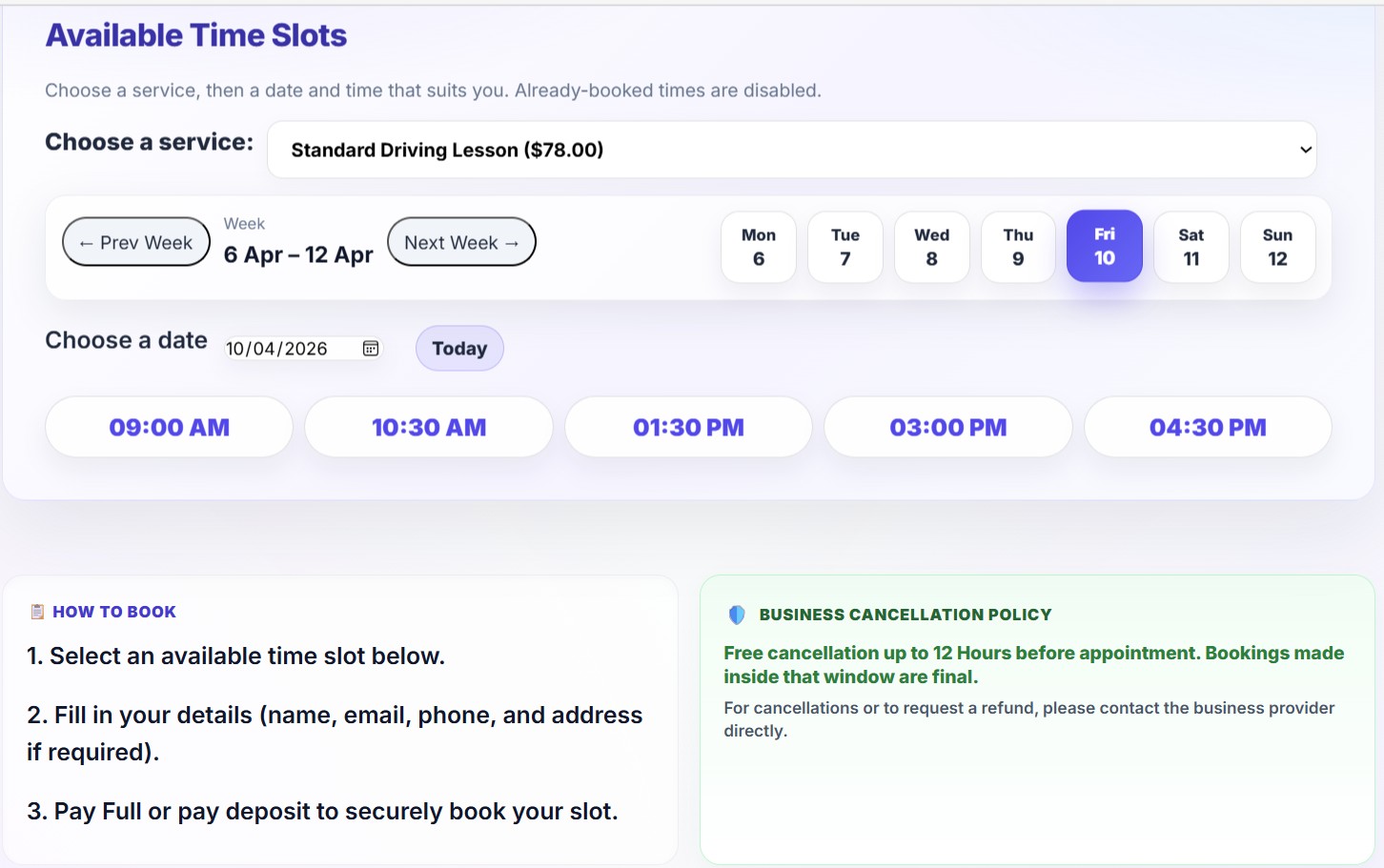The height and width of the screenshot is (868, 1384).
Task: Advance to the next week
Action: click(x=461, y=242)
